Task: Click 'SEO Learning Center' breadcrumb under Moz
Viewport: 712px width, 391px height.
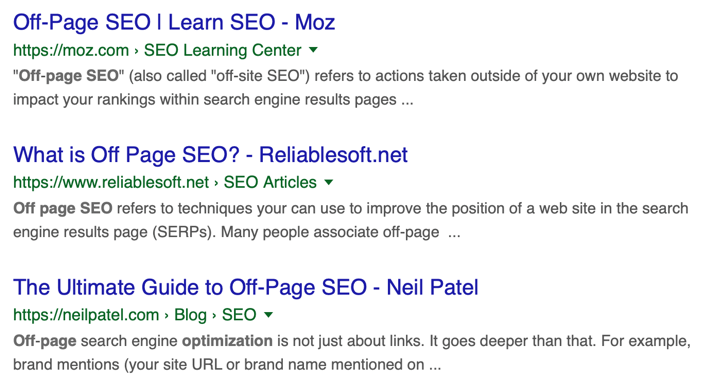Action: pyautogui.click(x=222, y=50)
